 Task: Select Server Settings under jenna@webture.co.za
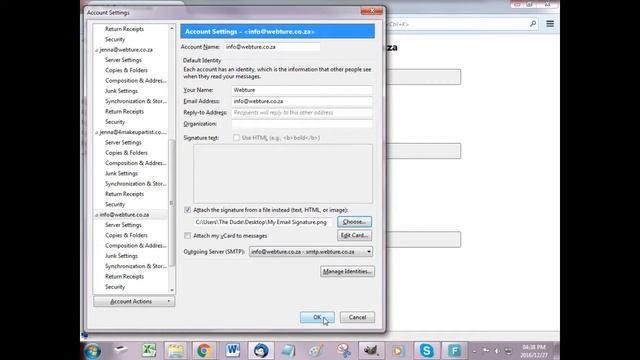click(123, 60)
